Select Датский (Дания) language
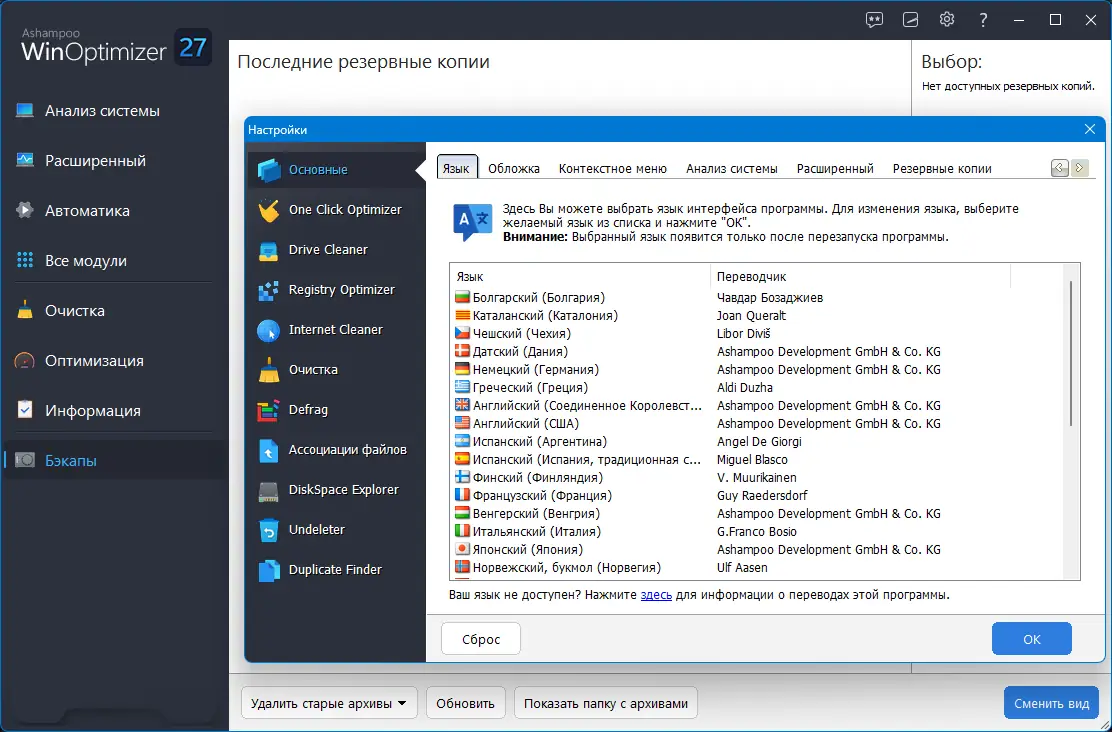Viewport: 1112px width, 732px height. pos(757,352)
